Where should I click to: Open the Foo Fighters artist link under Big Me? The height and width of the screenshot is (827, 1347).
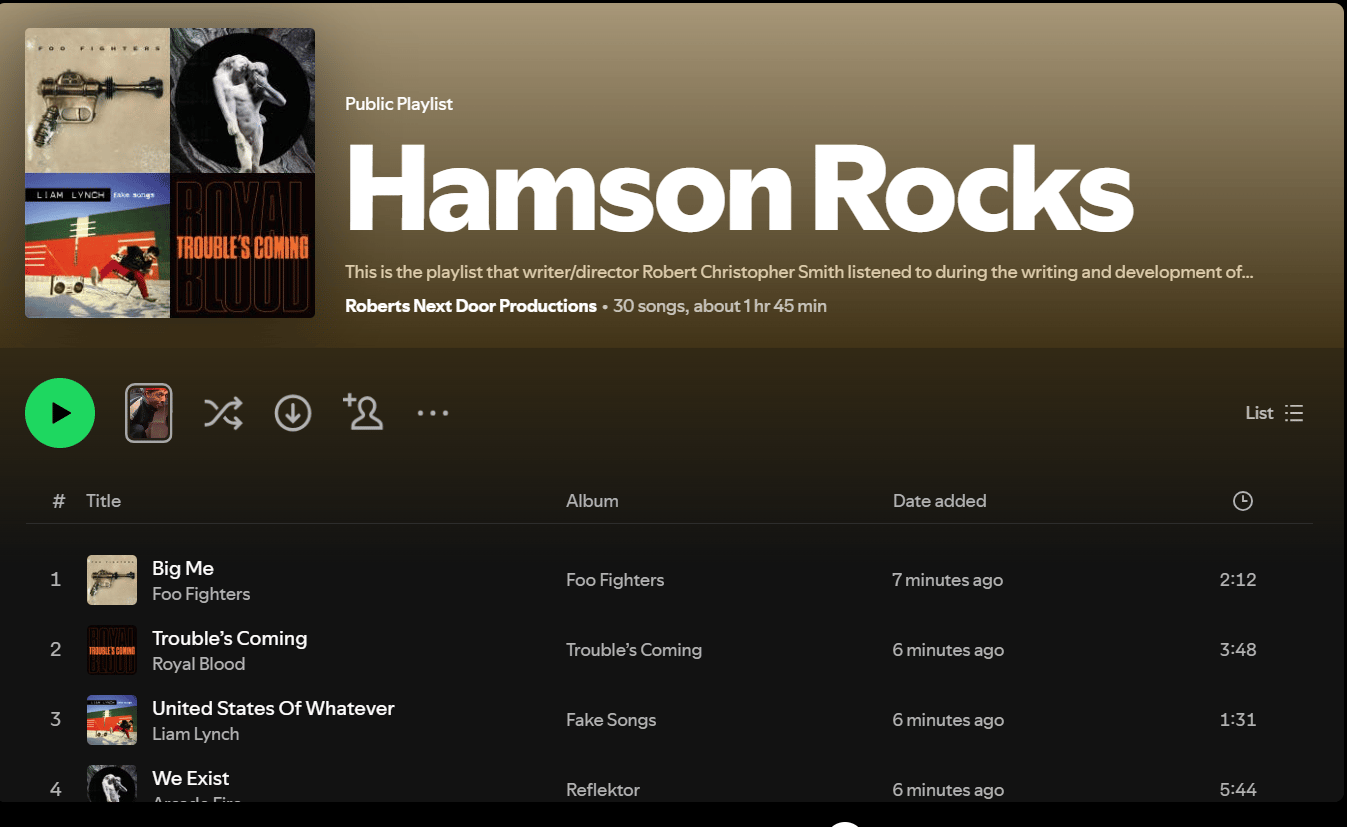[201, 594]
